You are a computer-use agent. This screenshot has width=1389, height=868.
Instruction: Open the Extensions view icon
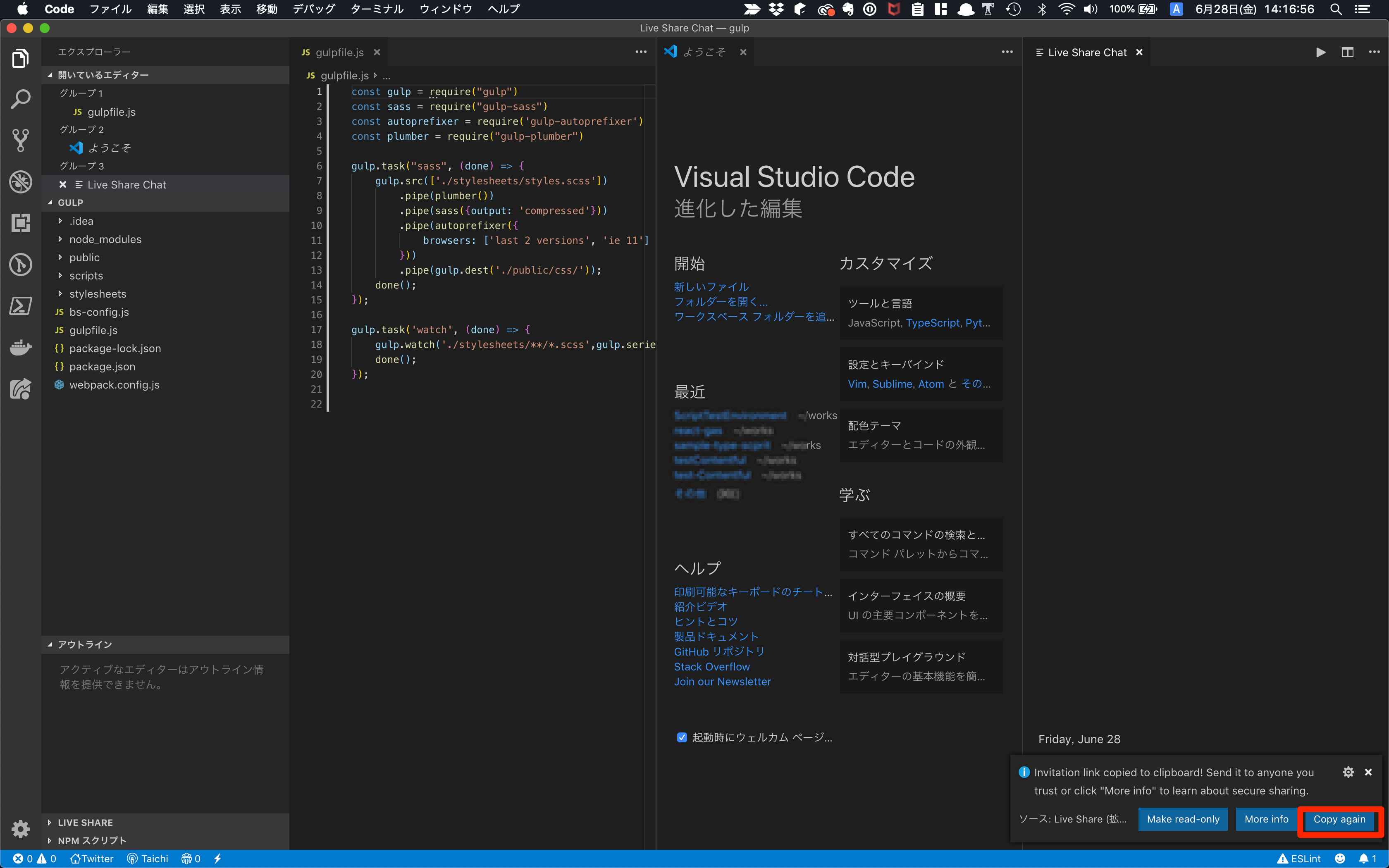[21, 223]
